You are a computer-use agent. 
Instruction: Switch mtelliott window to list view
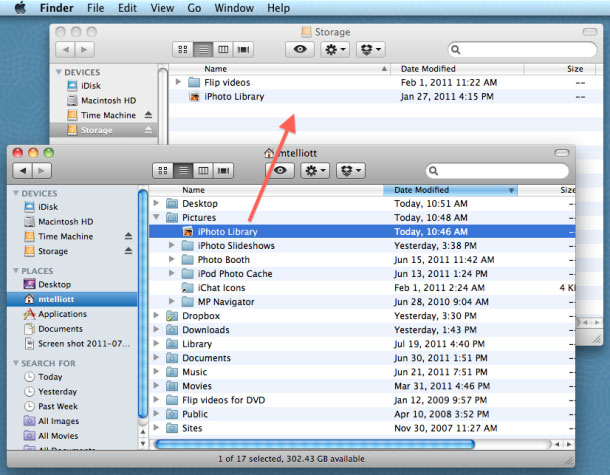coord(183,170)
